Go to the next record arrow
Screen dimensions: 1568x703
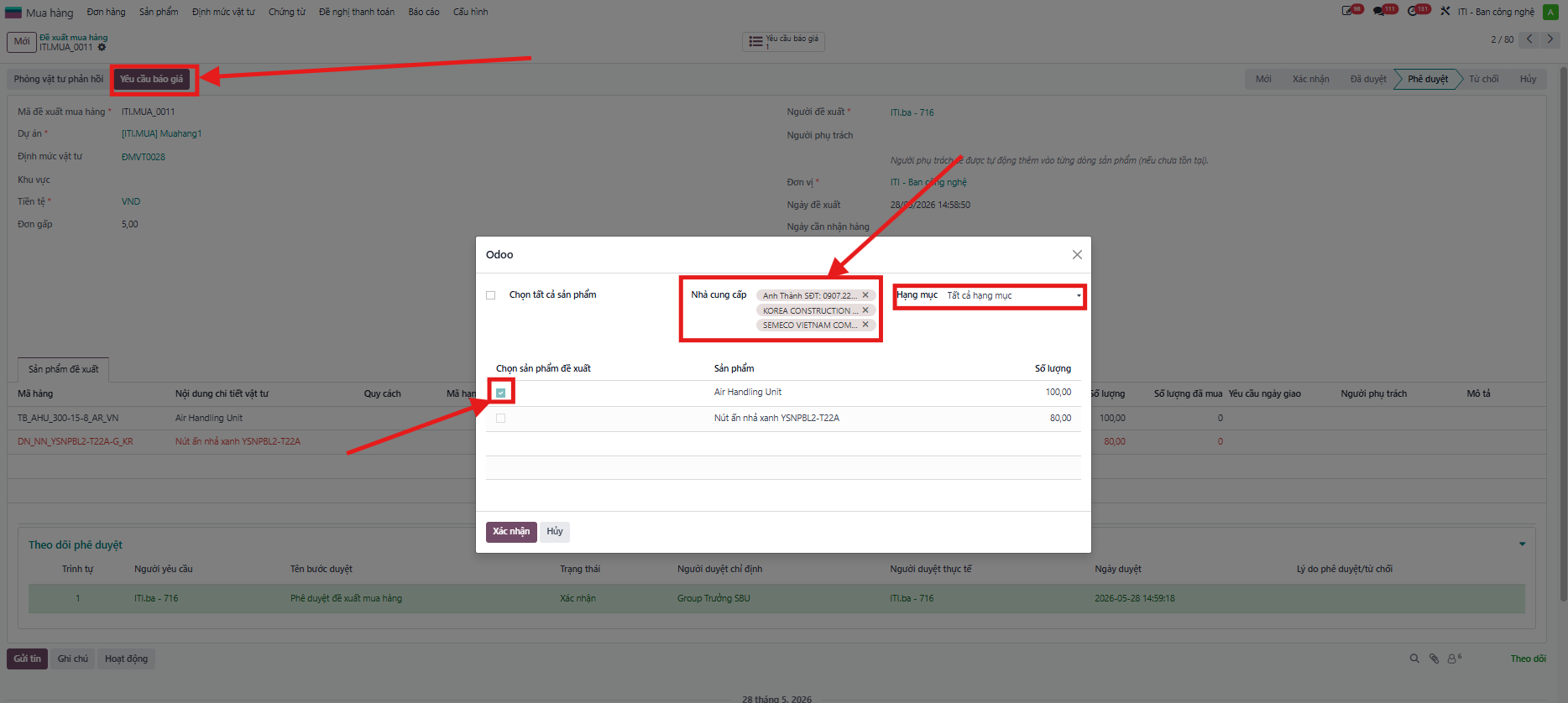point(1550,39)
